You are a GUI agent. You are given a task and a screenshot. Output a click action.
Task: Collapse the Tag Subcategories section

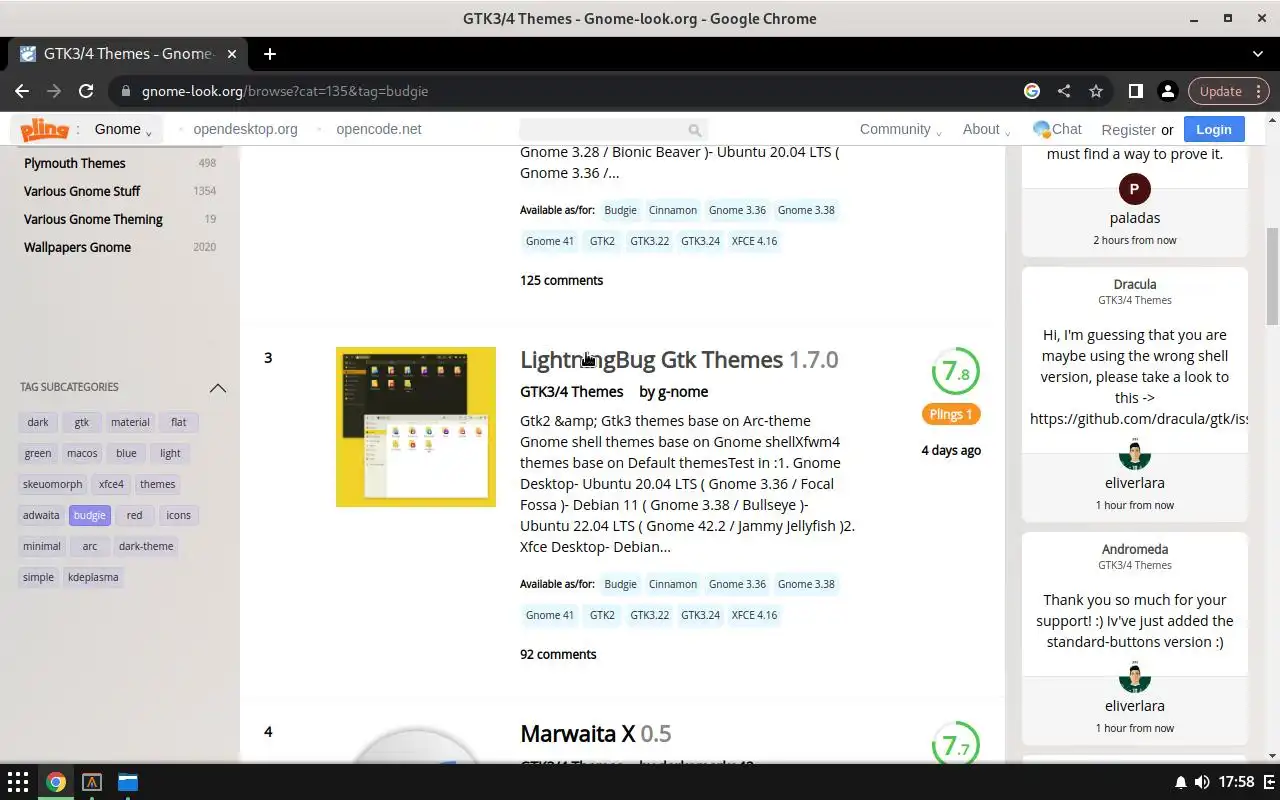[217, 387]
